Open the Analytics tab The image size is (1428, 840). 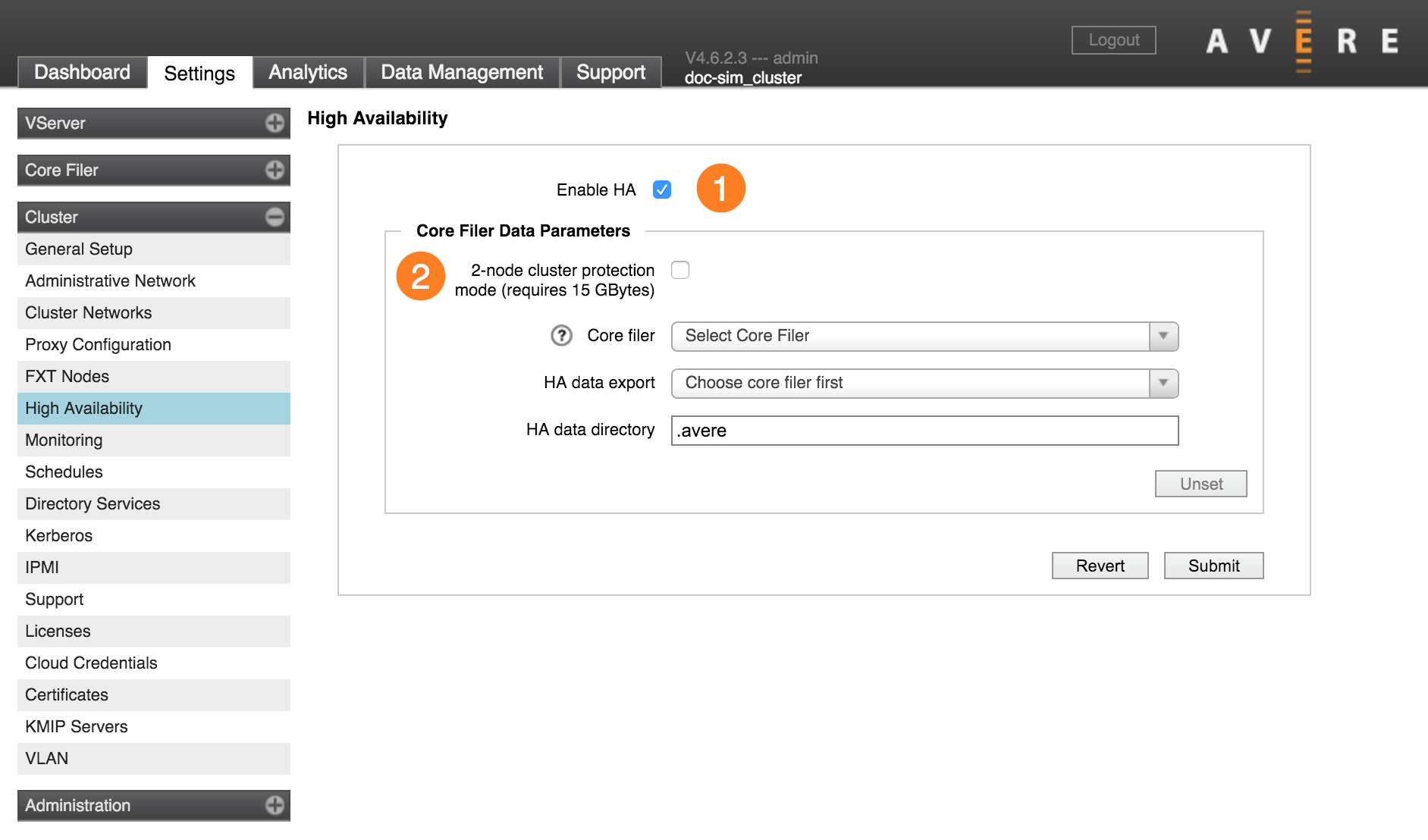pyautogui.click(x=308, y=72)
